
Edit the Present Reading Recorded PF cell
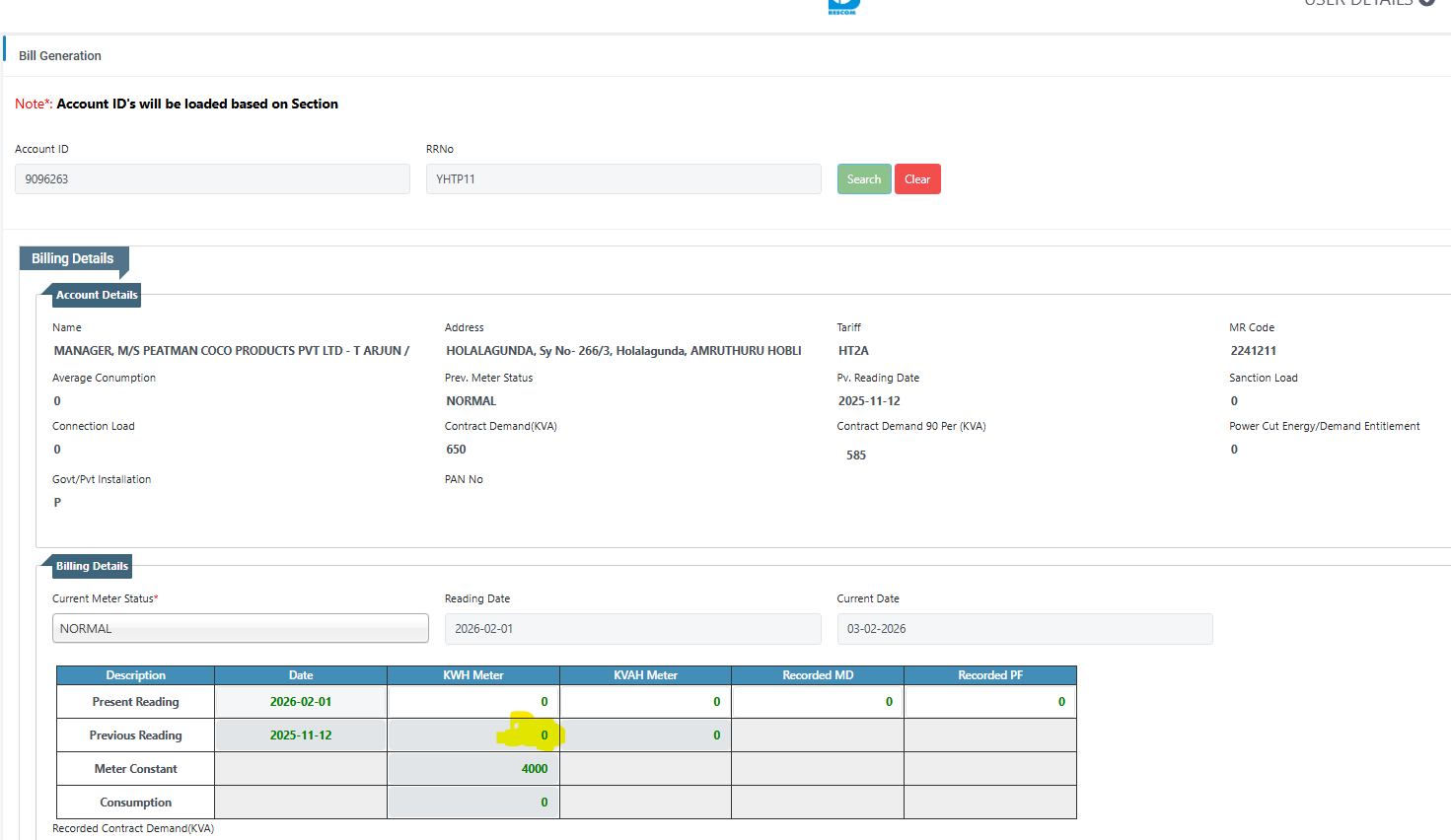coord(989,702)
